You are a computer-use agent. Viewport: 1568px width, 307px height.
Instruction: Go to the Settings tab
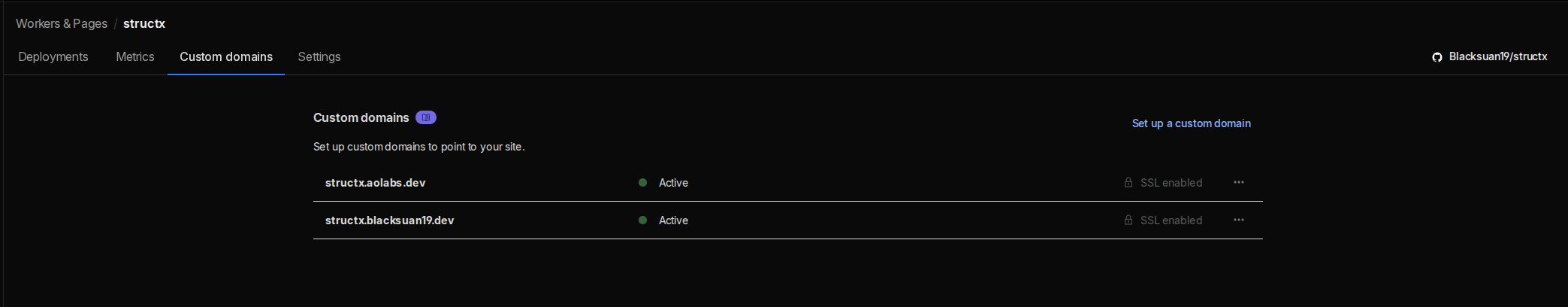click(319, 57)
